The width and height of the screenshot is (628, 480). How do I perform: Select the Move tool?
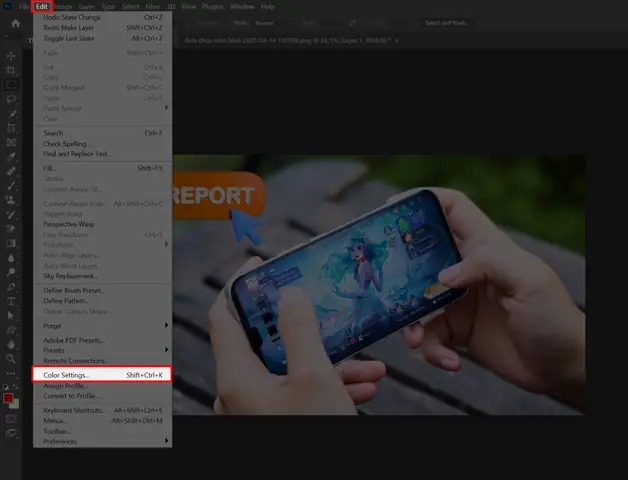[11, 56]
